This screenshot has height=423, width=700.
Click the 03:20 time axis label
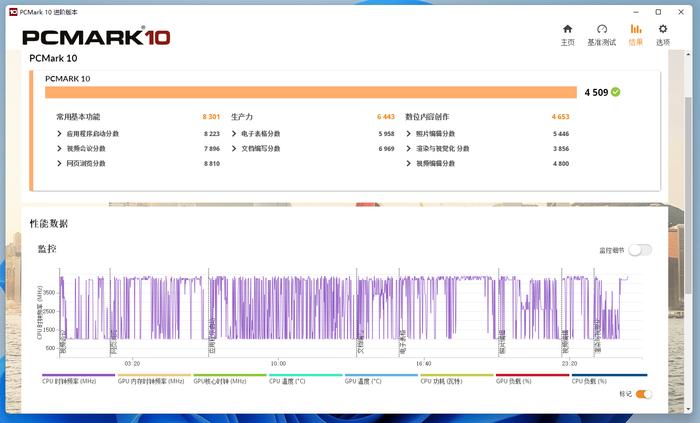click(x=132, y=364)
